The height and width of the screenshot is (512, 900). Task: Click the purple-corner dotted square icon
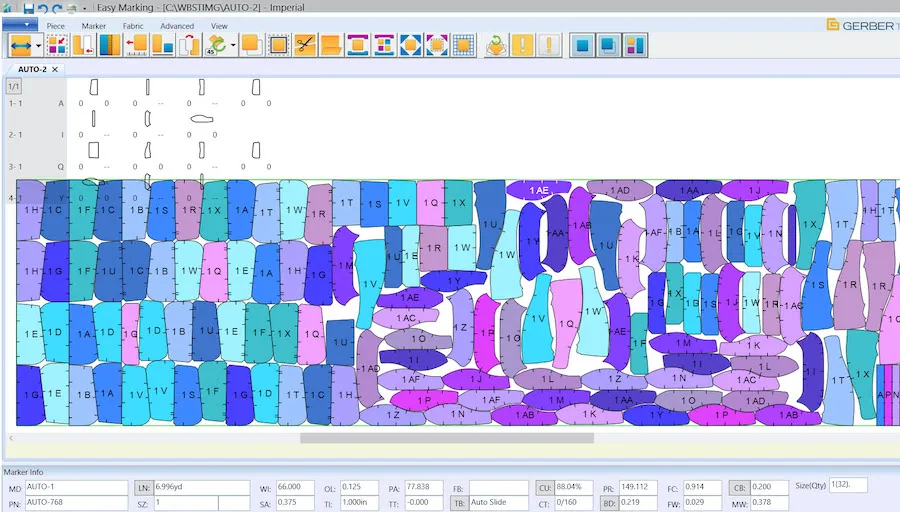[x=437, y=45]
